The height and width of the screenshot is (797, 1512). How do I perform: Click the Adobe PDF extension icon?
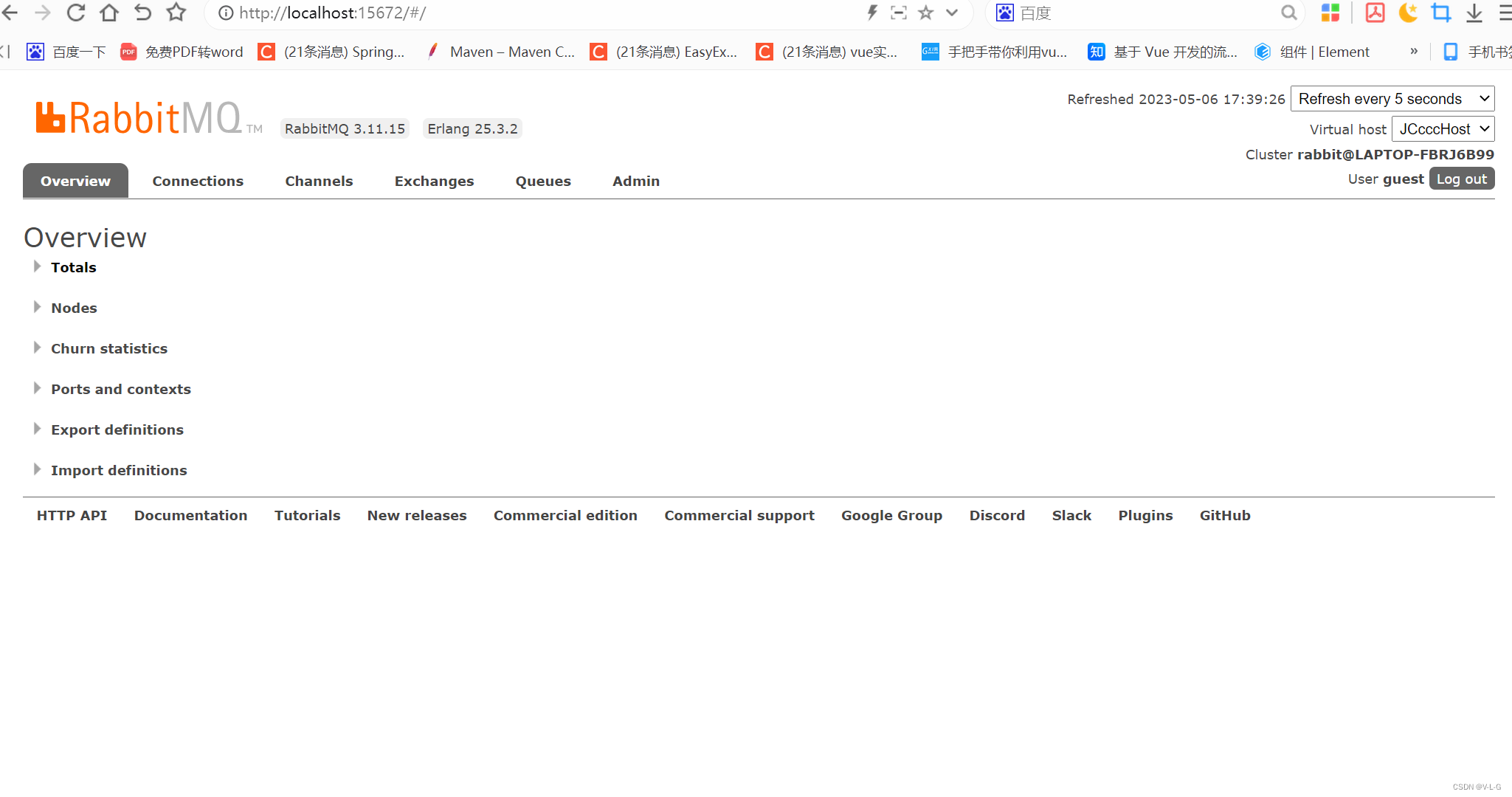click(1374, 13)
